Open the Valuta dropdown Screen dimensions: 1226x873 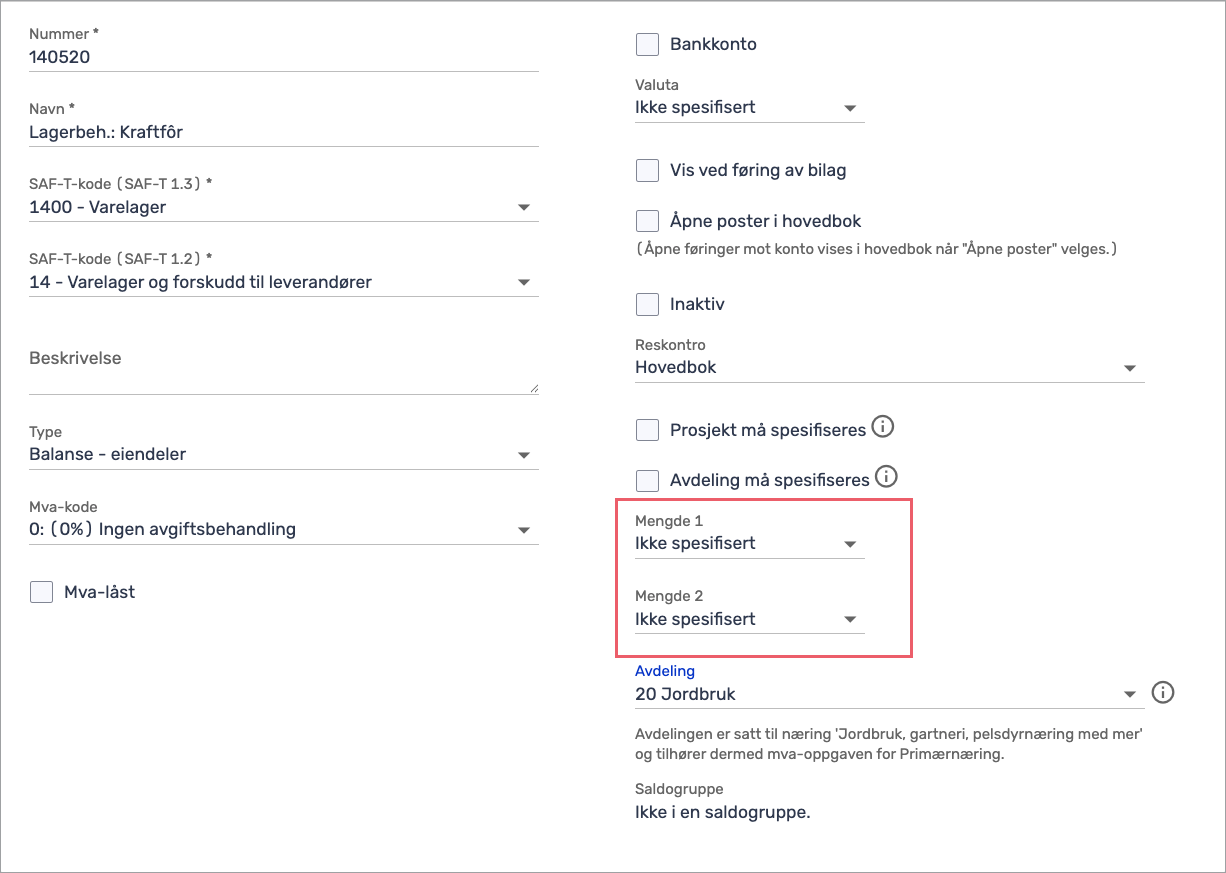coord(749,108)
